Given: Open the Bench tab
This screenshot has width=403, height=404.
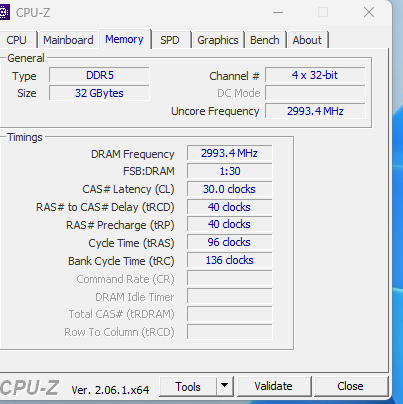Looking at the screenshot, I should tap(265, 40).
